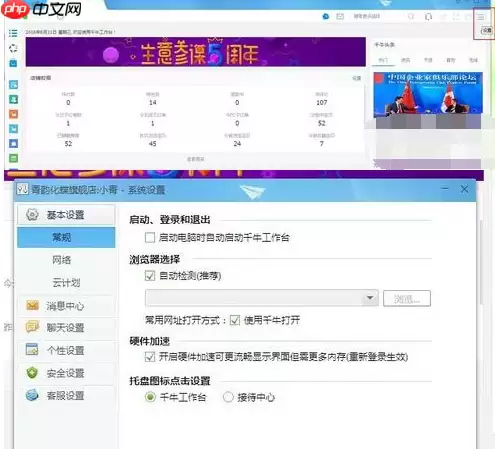Screen dimensions: 495x449
Task: Click the person contact icon in left sidebar
Action: pos(13,99)
